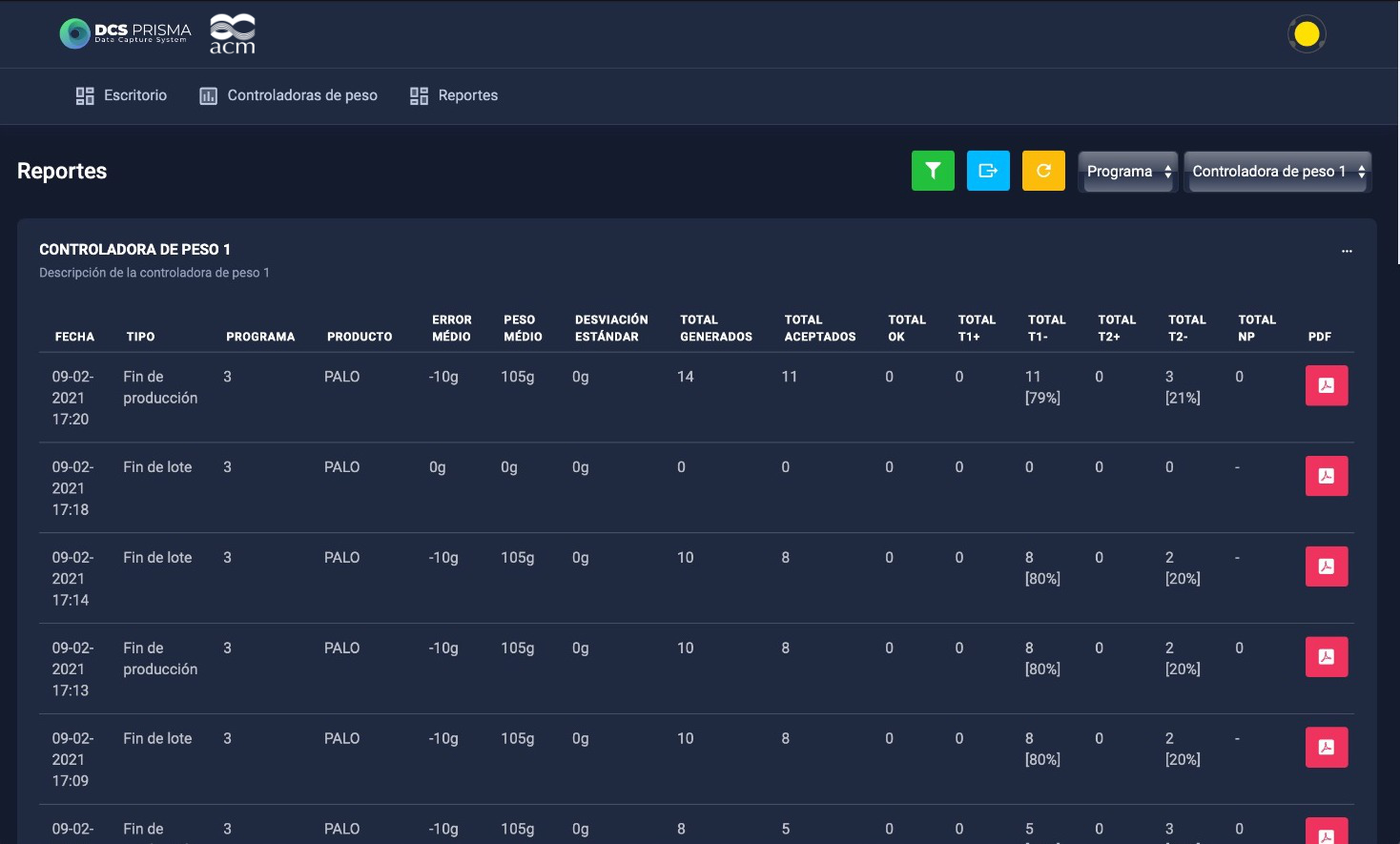
Task: Click total generados value 14
Action: pyautogui.click(x=686, y=377)
